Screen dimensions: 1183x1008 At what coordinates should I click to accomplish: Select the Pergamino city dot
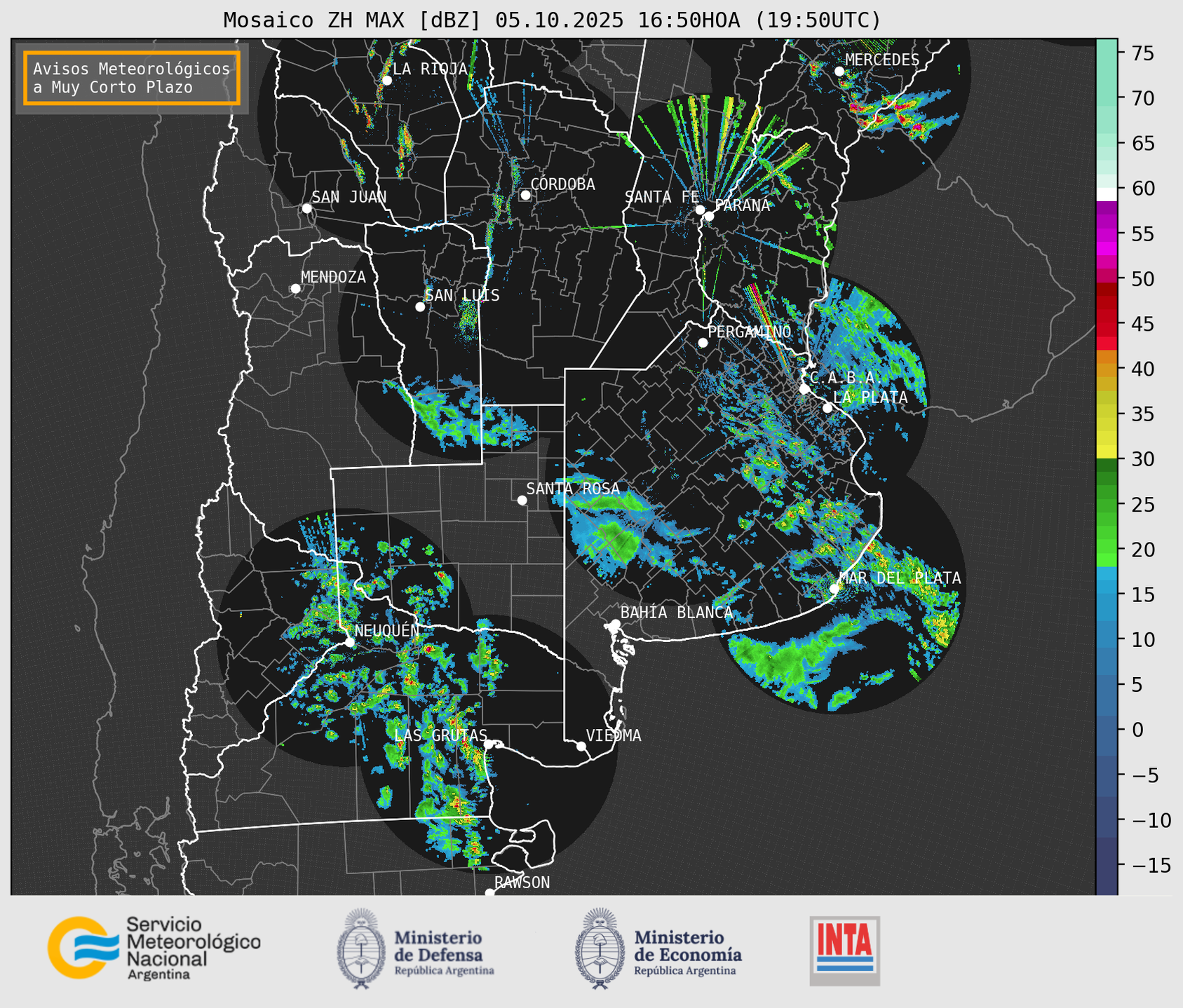coord(703,343)
